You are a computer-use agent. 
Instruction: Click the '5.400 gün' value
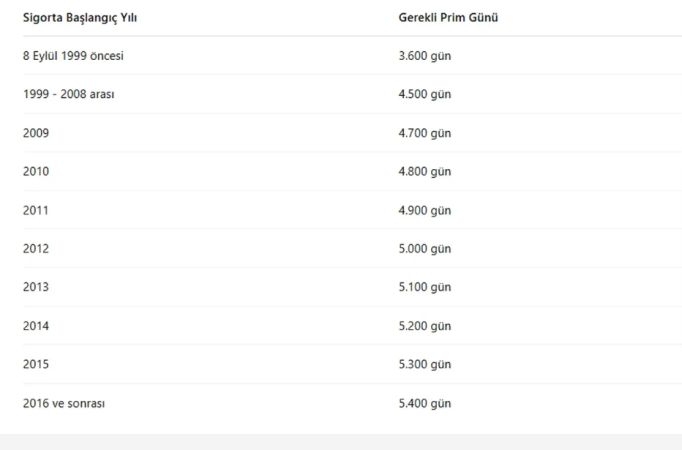[x=425, y=403]
